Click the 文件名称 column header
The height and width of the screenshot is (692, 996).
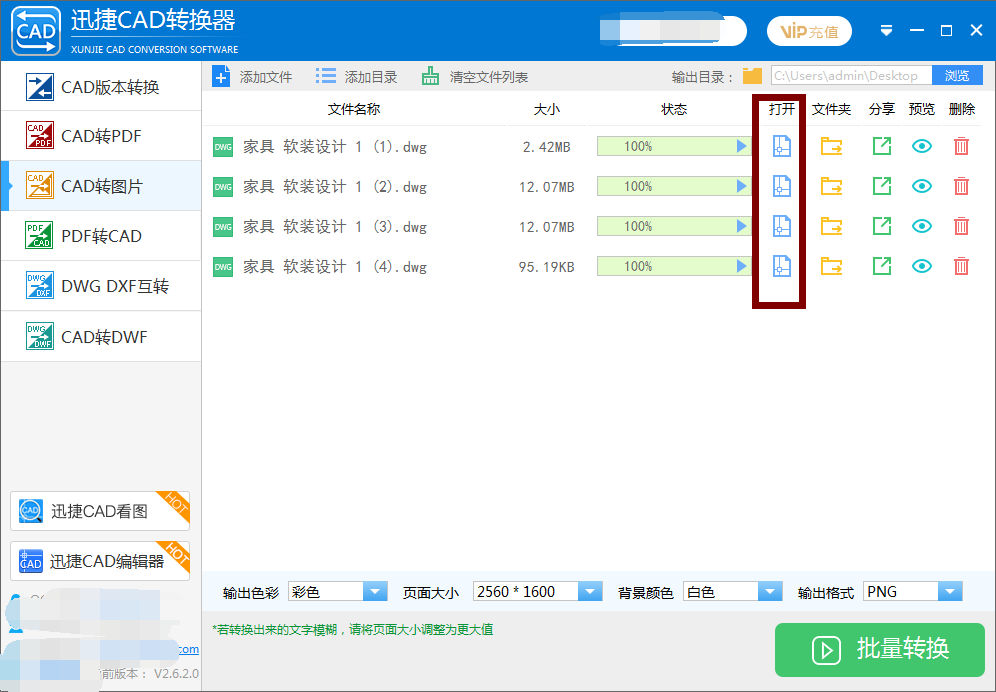pos(354,109)
